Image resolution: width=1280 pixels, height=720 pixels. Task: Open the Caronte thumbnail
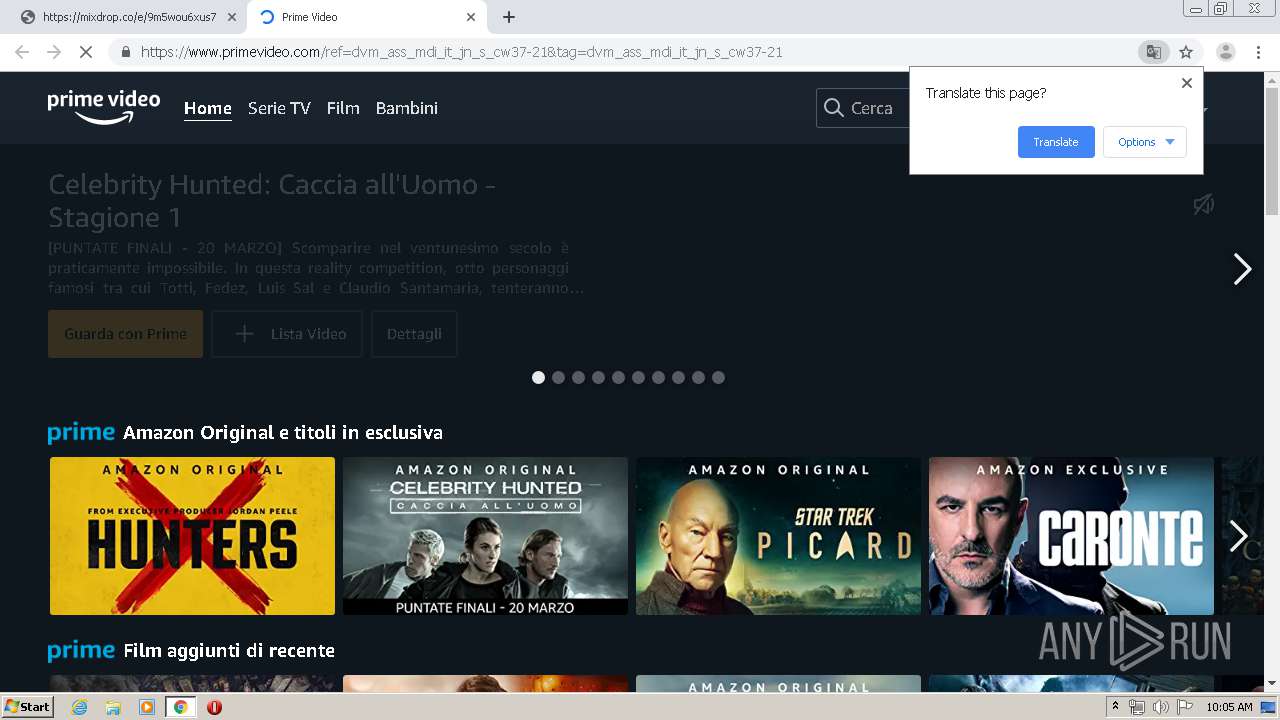click(1071, 536)
